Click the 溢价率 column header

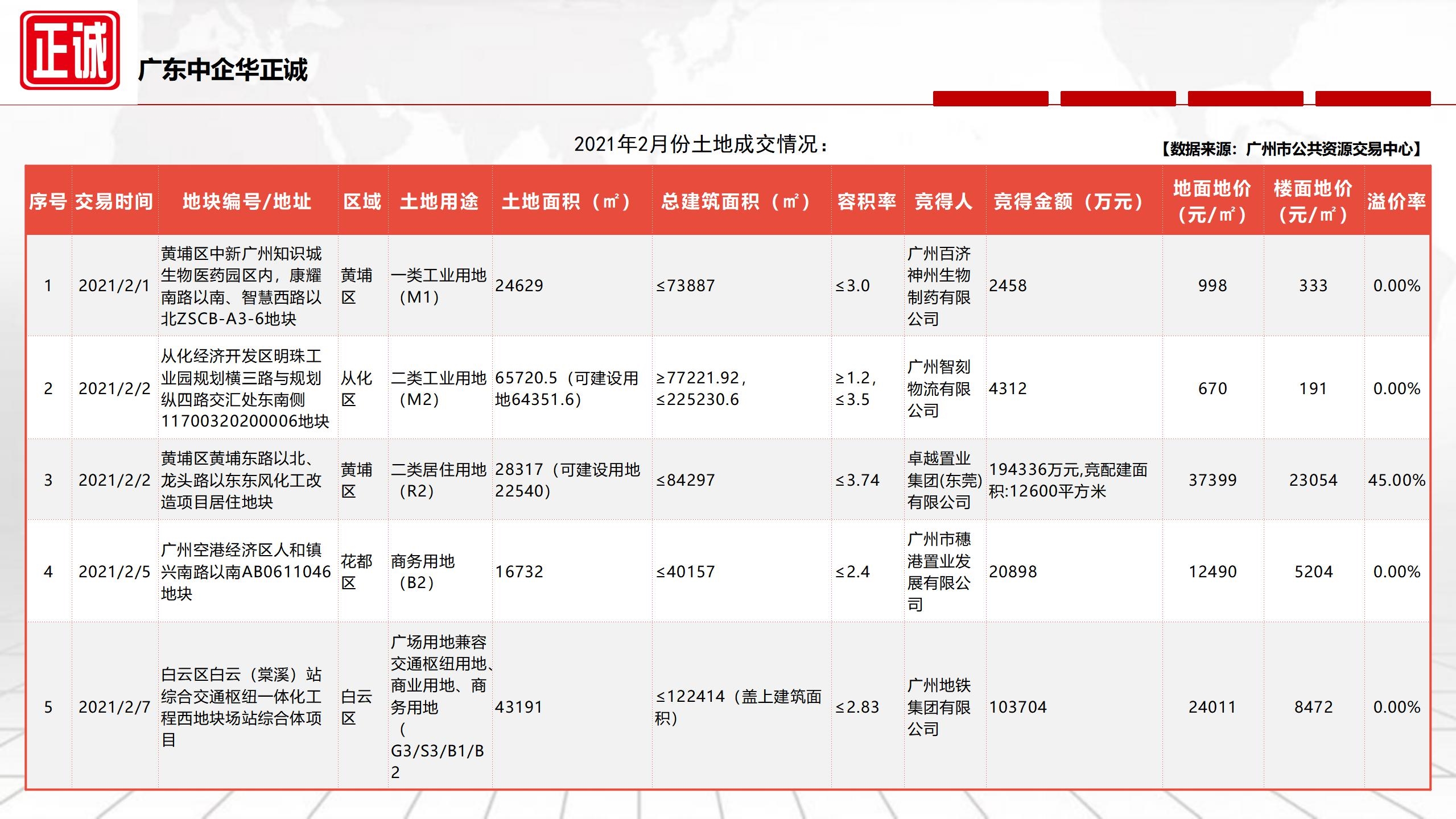click(x=1396, y=201)
